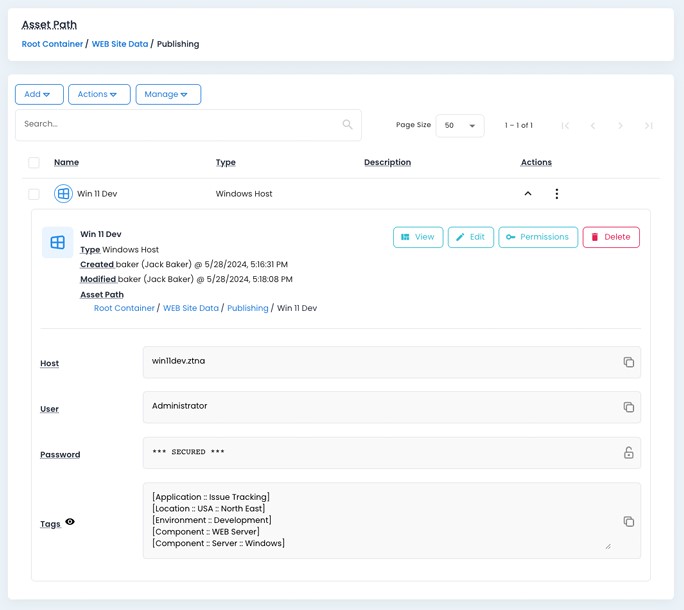Screen dimensions: 684x610
Task: Open the Actions menu
Action: pos(99,95)
